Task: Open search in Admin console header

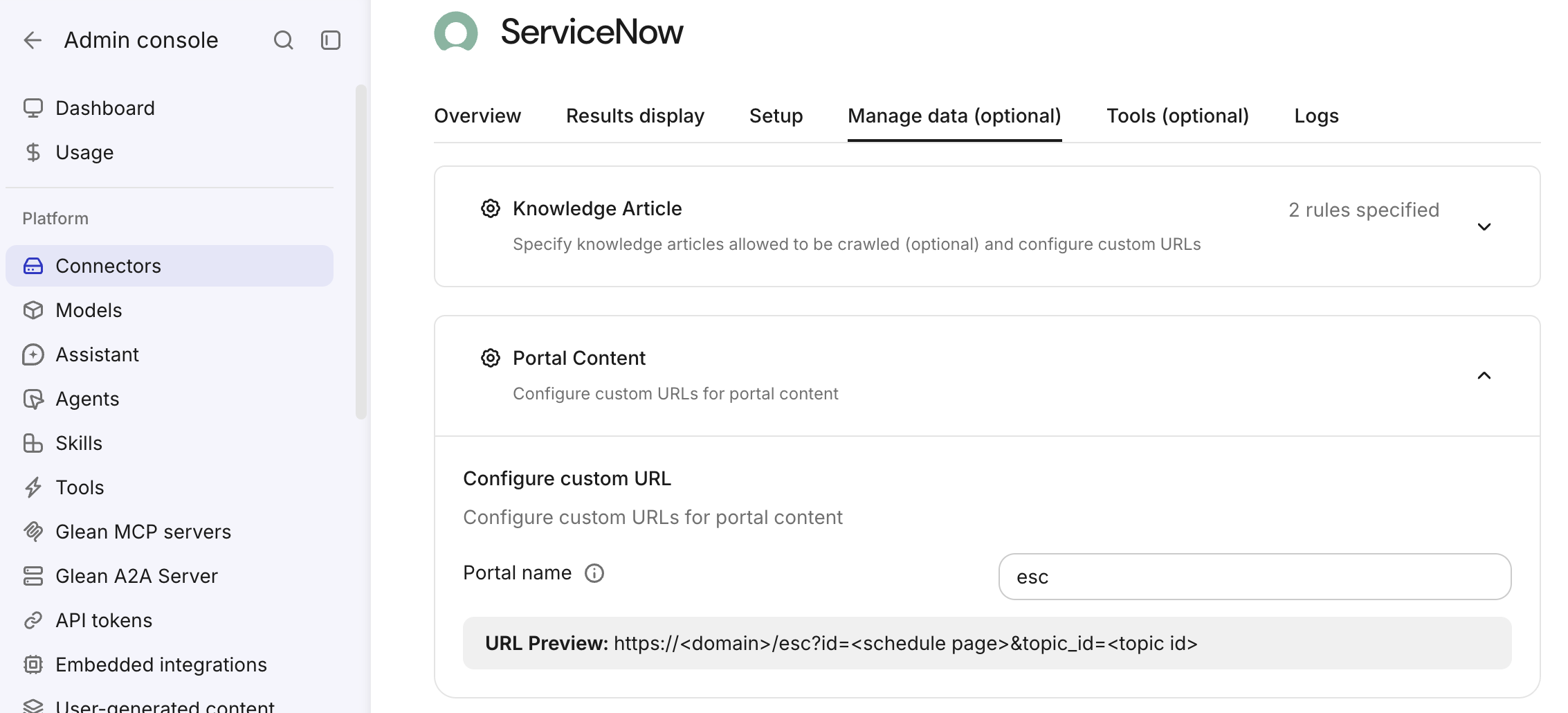Action: click(x=284, y=40)
